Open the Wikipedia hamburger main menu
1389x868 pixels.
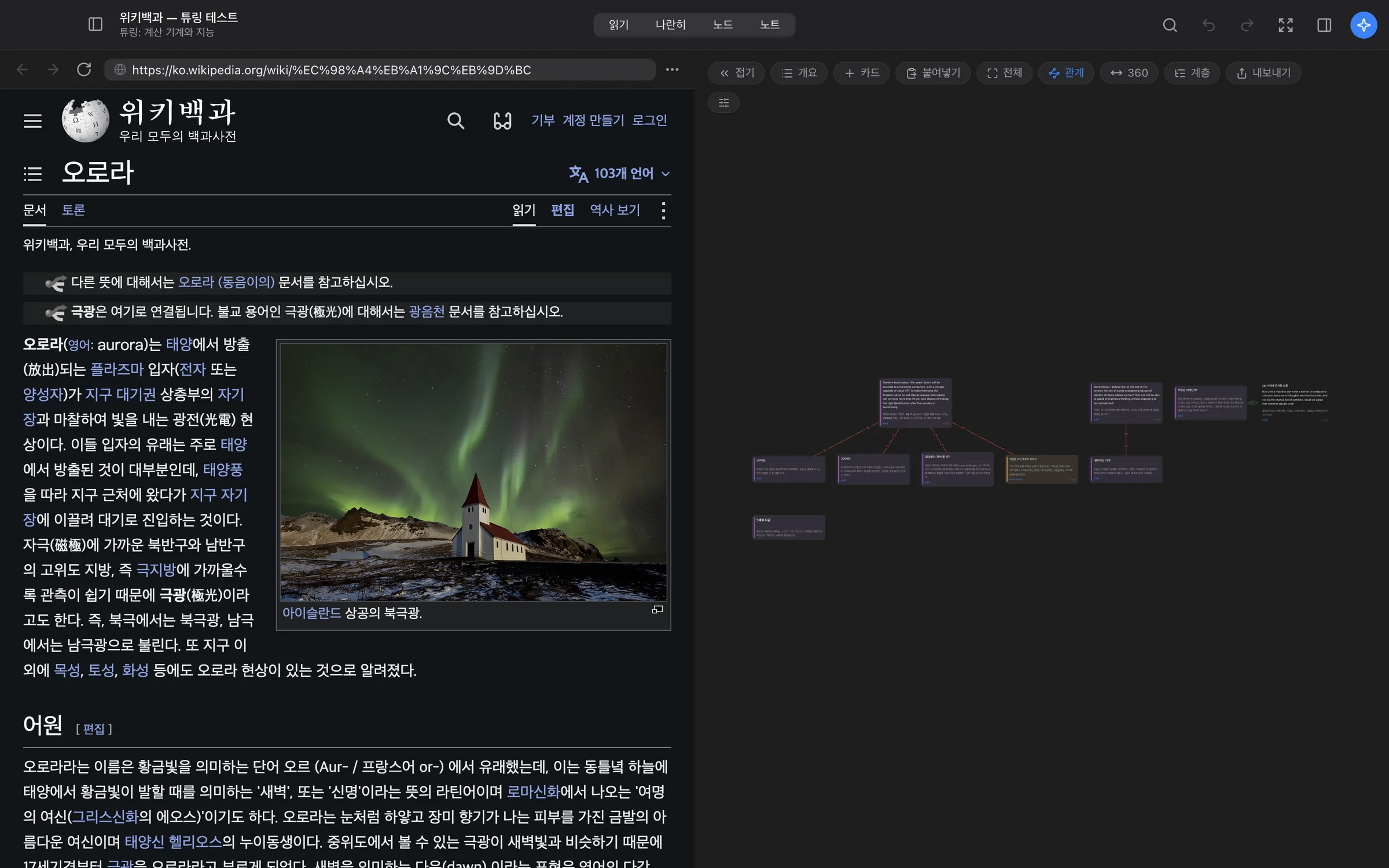tap(32, 121)
